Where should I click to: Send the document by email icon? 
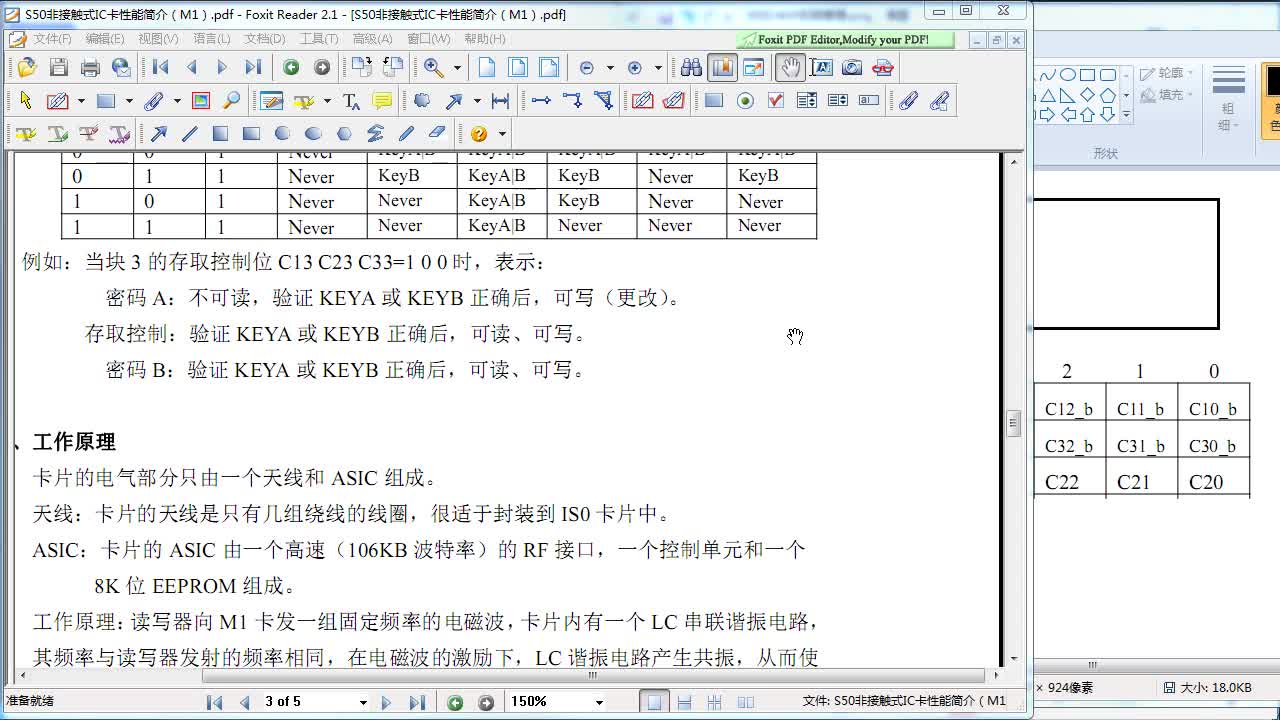[x=121, y=68]
